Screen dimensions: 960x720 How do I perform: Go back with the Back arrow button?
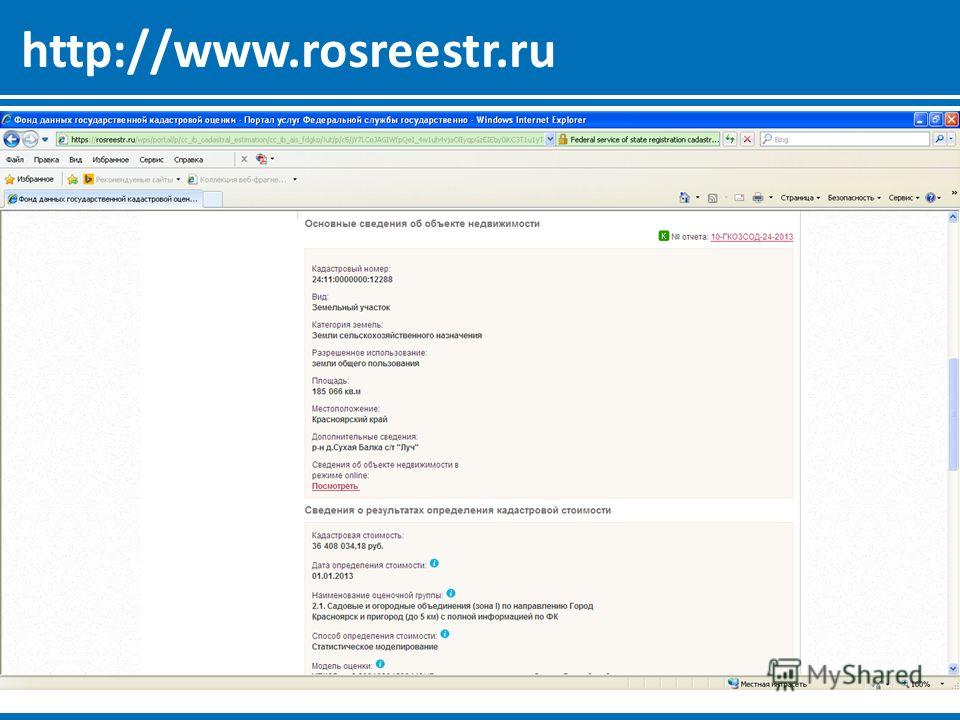pos(11,140)
